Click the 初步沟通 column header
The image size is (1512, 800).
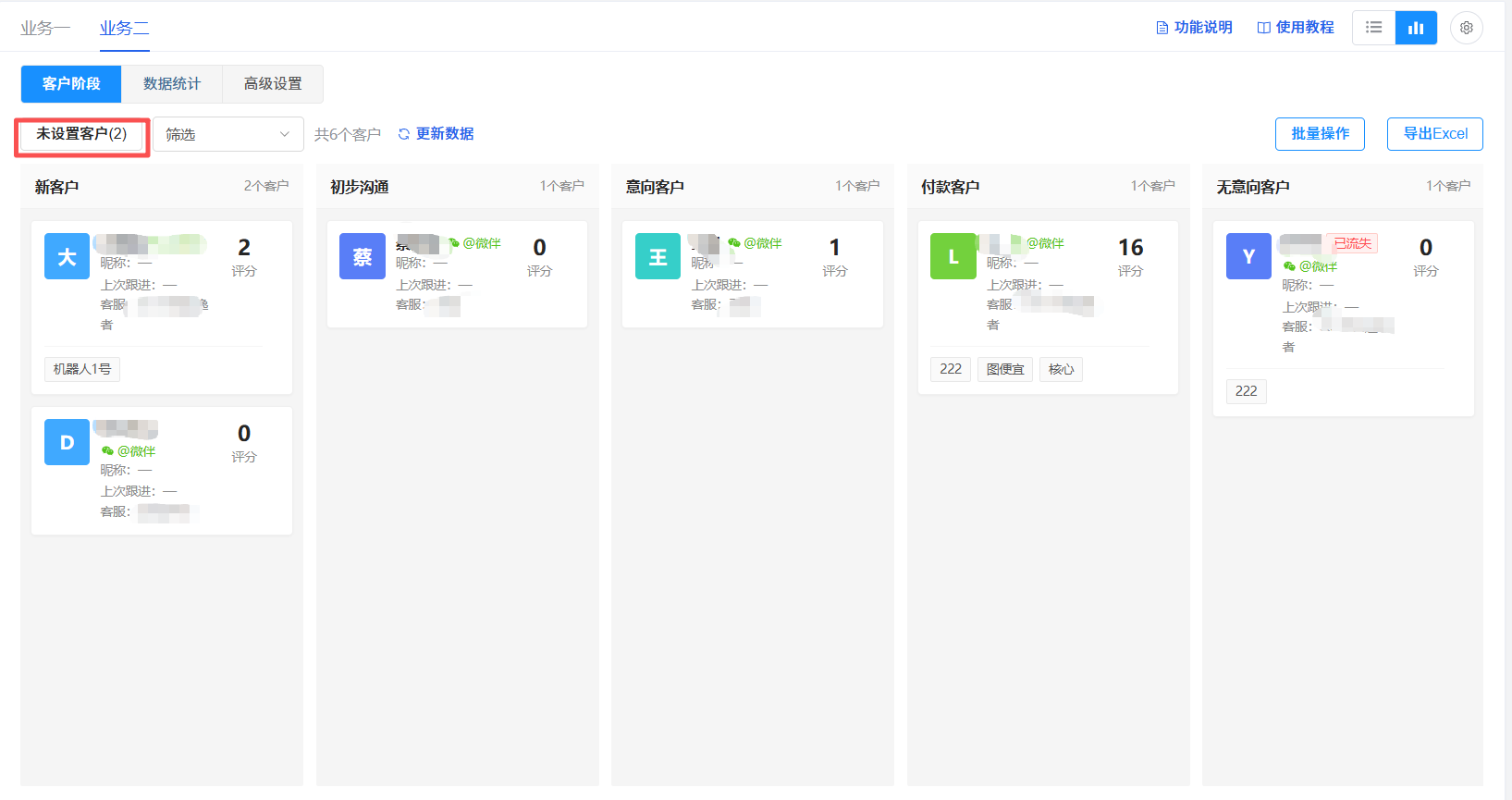click(360, 187)
